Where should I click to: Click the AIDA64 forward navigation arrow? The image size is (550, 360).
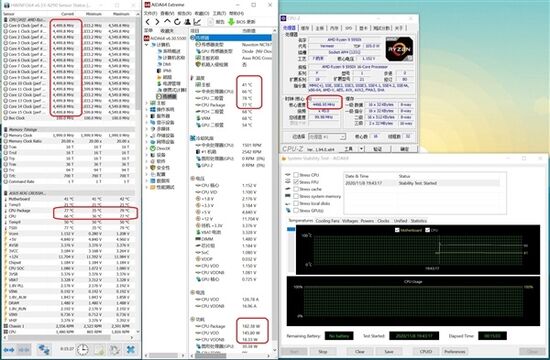tap(157, 22)
